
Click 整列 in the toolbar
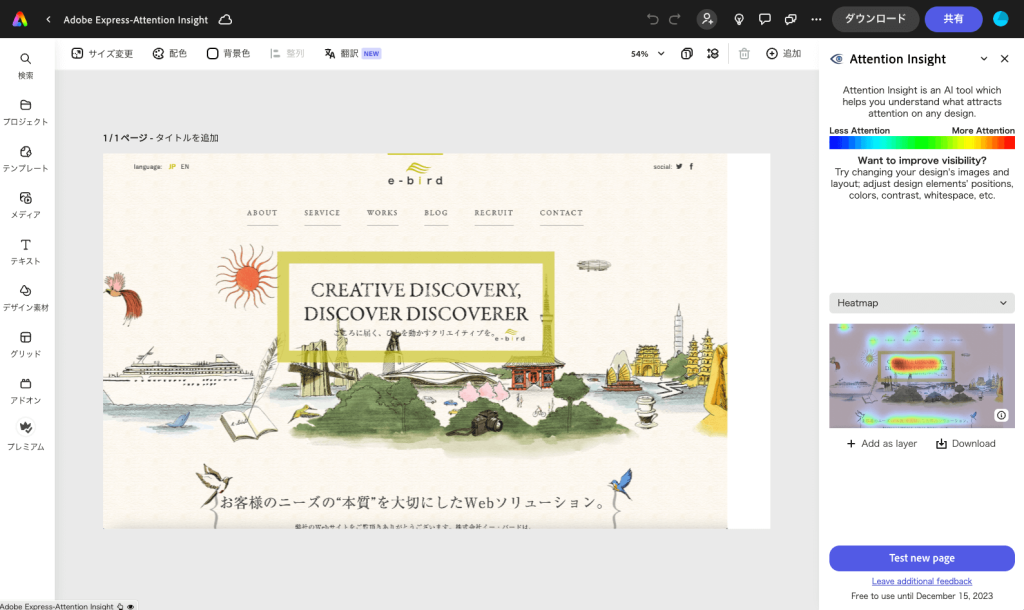(287, 54)
